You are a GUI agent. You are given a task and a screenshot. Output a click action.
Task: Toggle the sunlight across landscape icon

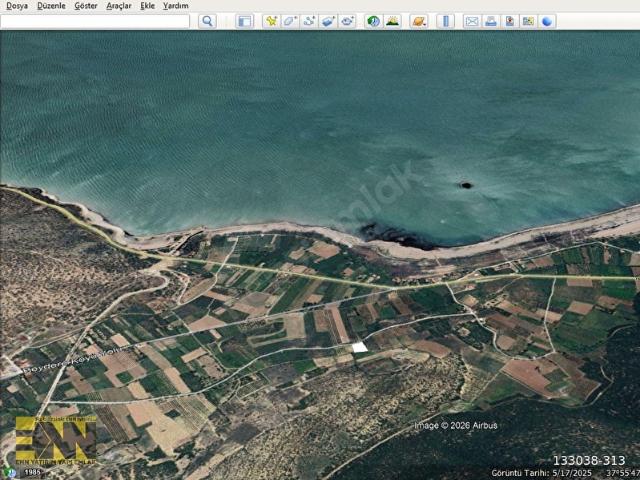392,21
